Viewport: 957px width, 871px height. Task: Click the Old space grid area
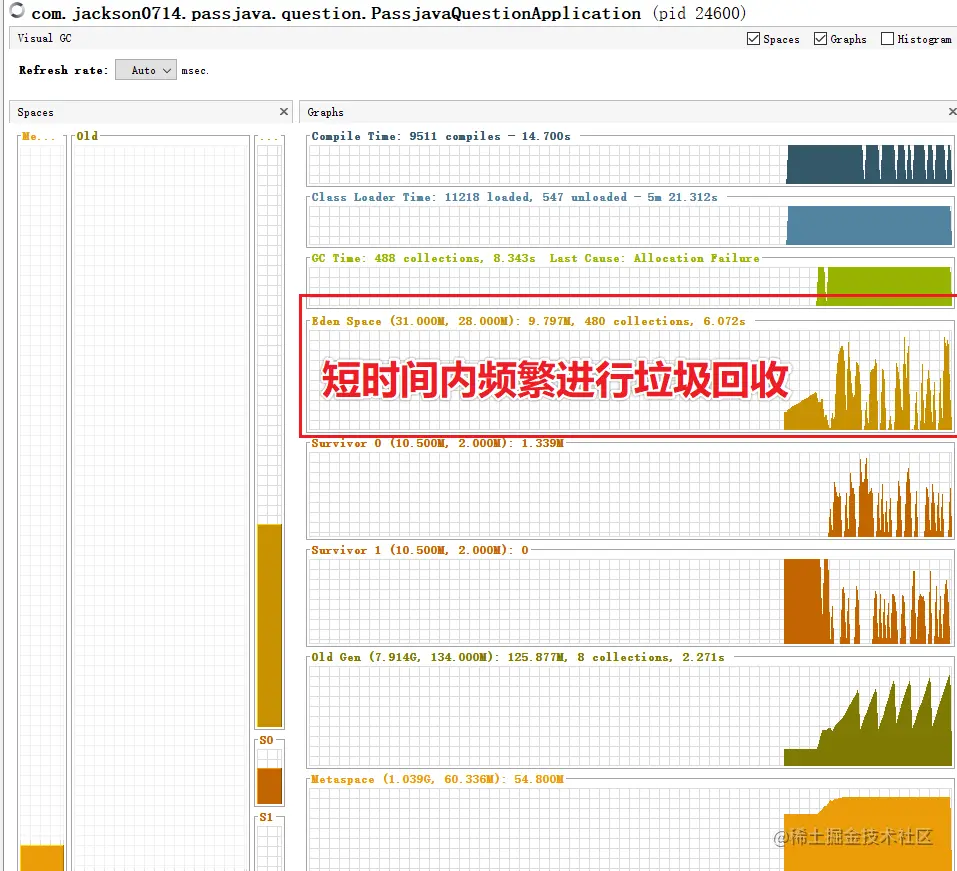(x=161, y=507)
